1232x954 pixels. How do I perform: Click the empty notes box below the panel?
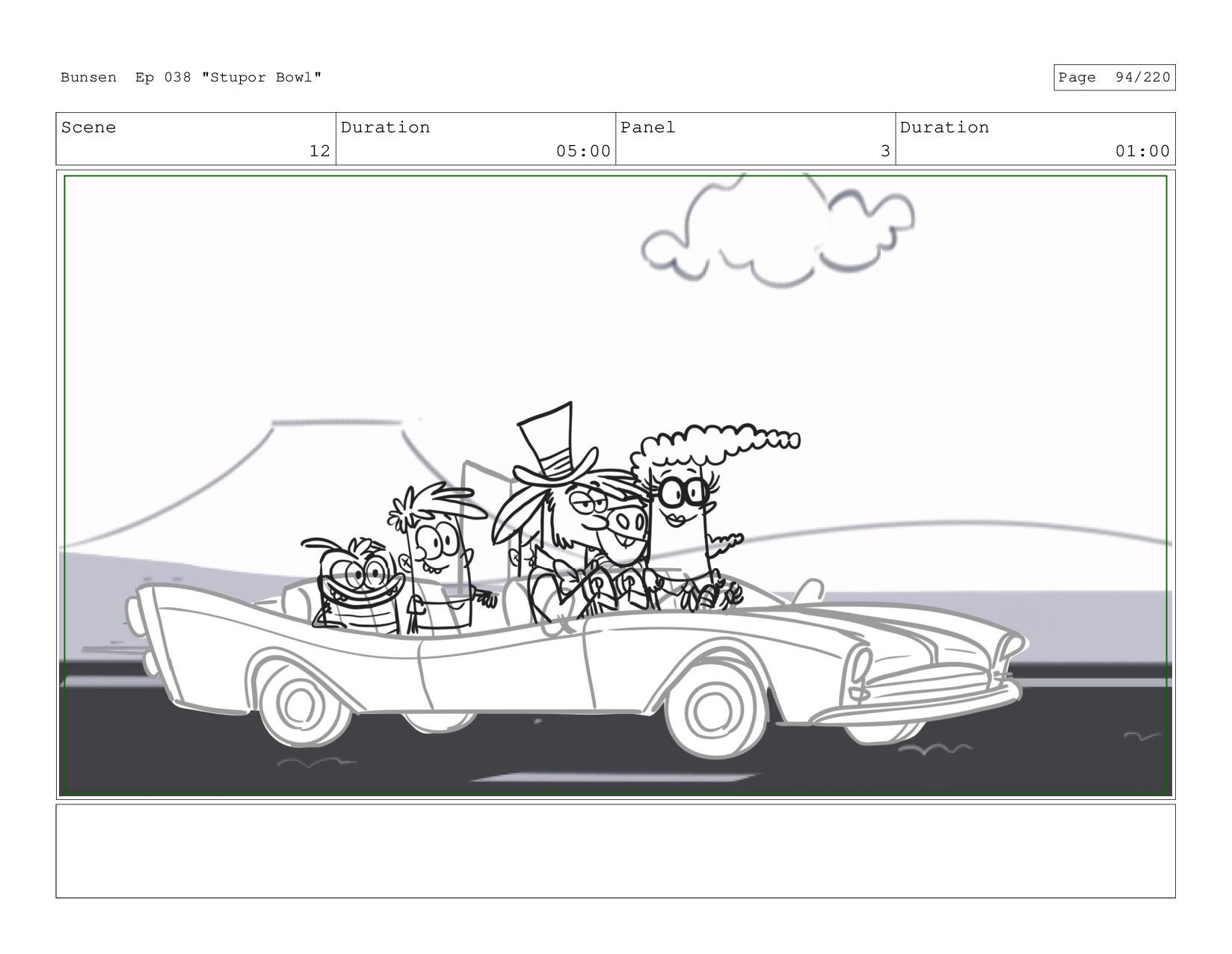(615, 851)
